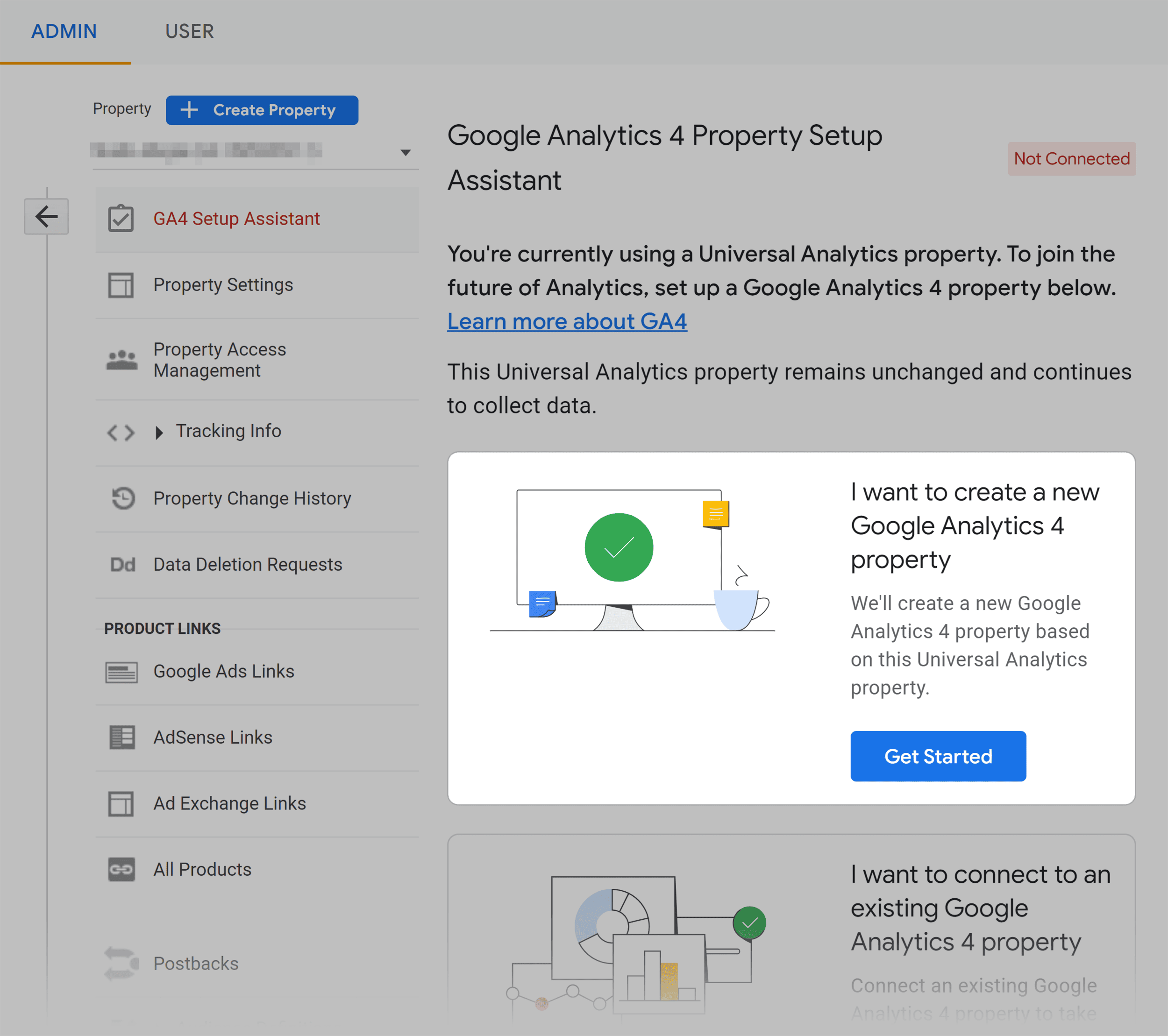Click the monitor with checkmark illustration
This screenshot has height=1036, width=1168.
[632, 560]
